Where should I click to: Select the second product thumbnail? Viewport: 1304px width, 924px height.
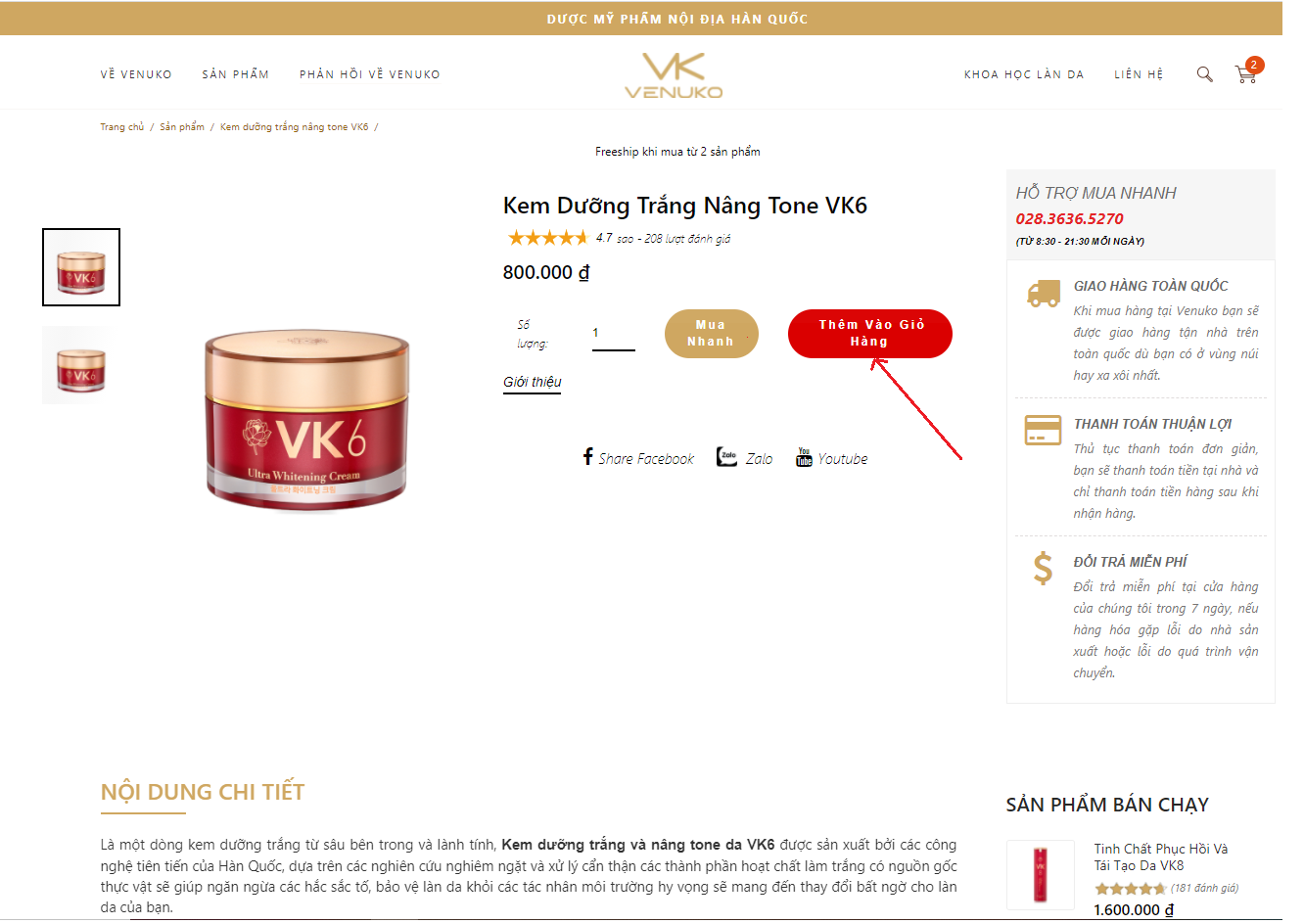tap(81, 365)
